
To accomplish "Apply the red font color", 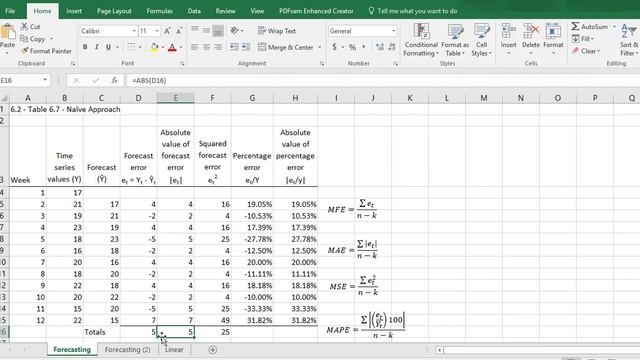I will pyautogui.click(x=172, y=47).
